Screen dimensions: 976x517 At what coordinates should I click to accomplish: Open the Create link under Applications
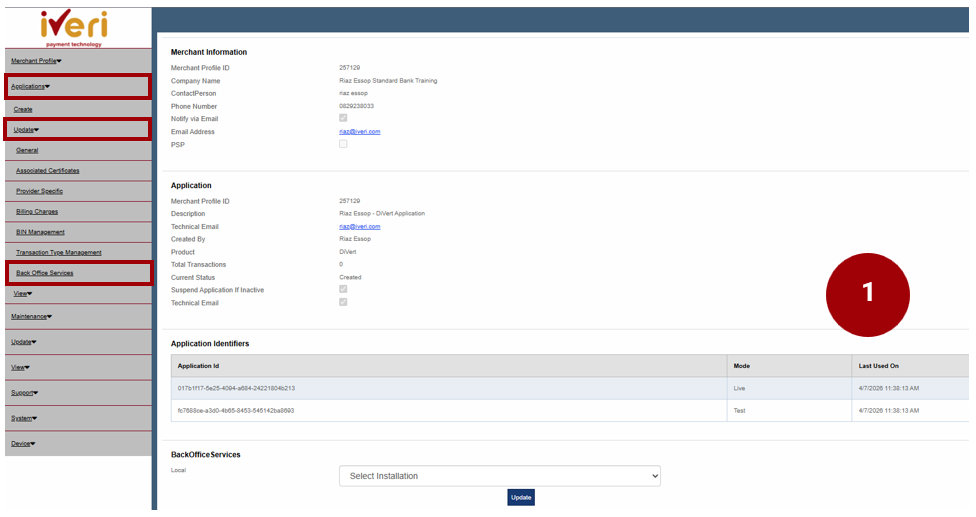(23, 109)
